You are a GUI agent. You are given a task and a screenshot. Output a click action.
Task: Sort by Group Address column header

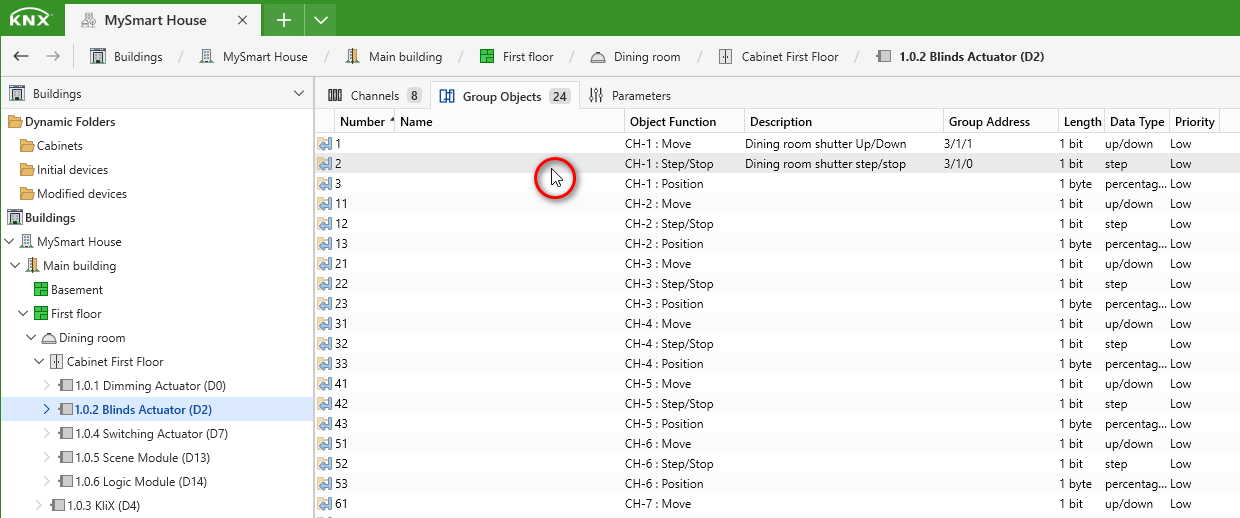tap(1001, 122)
